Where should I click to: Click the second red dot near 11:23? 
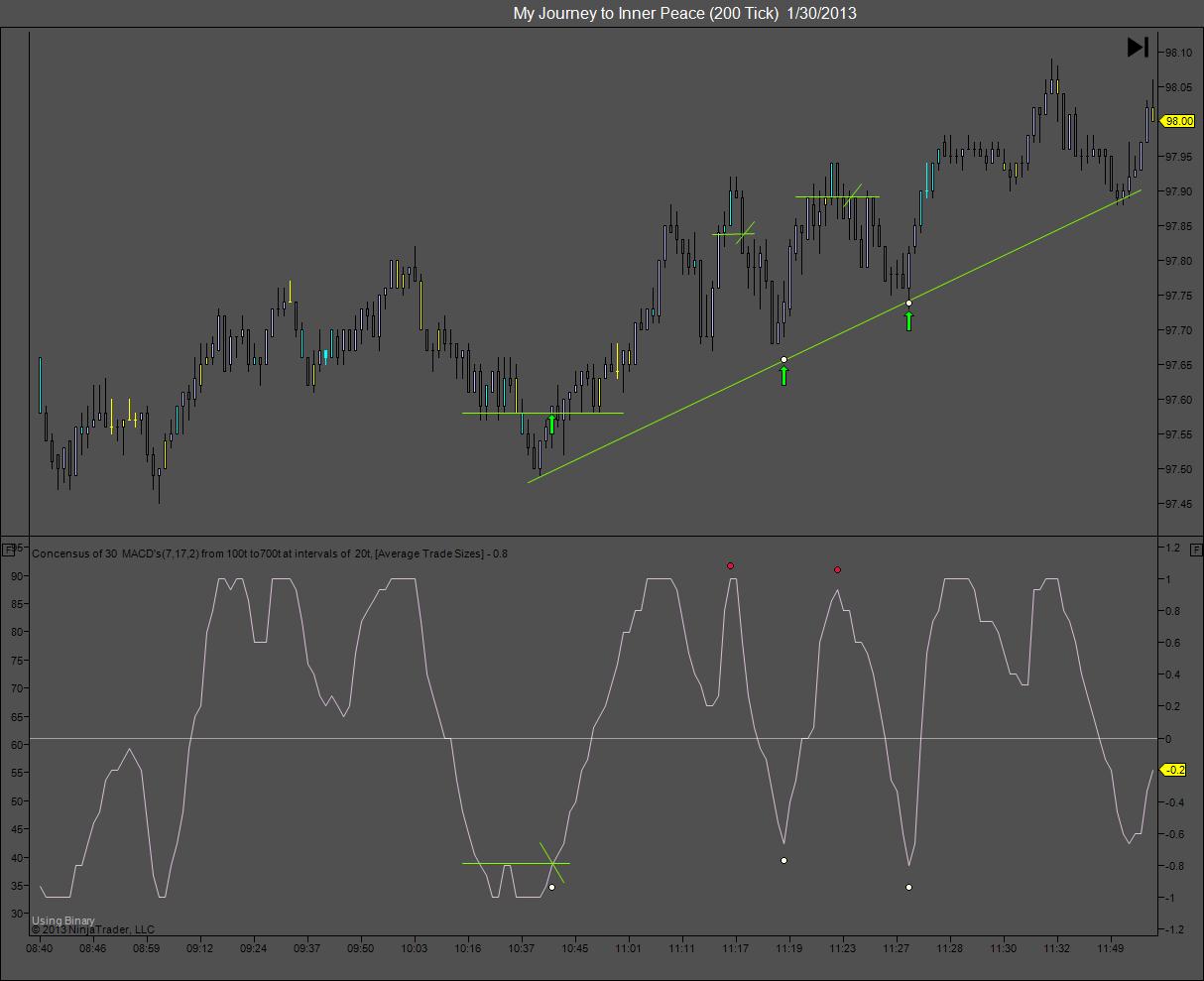click(x=838, y=570)
